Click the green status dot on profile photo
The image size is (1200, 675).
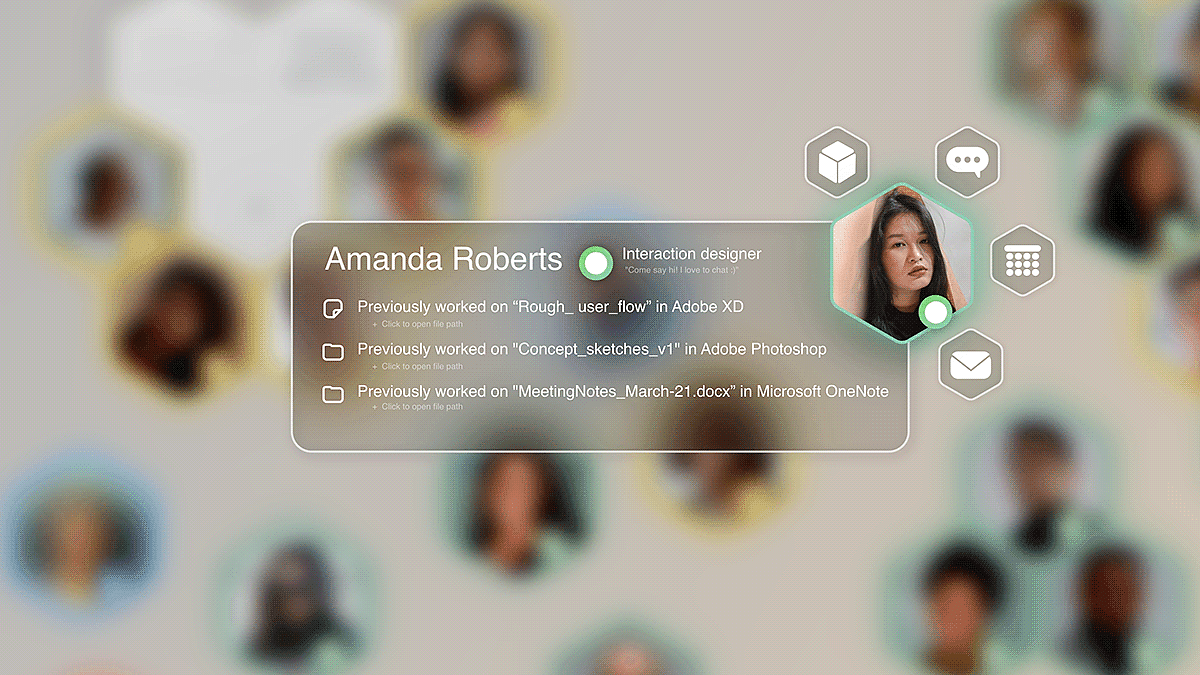[x=936, y=313]
